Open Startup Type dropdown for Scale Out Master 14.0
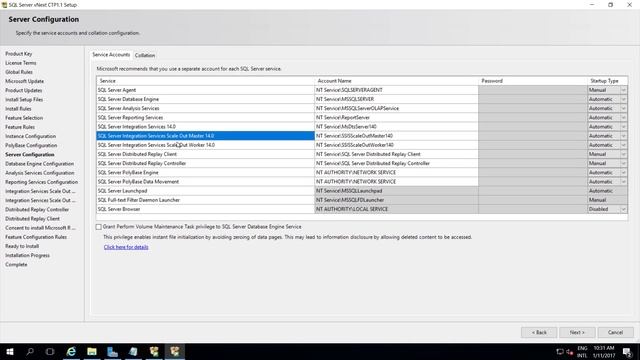This screenshot has width=640, height=360. pyautogui.click(x=623, y=136)
